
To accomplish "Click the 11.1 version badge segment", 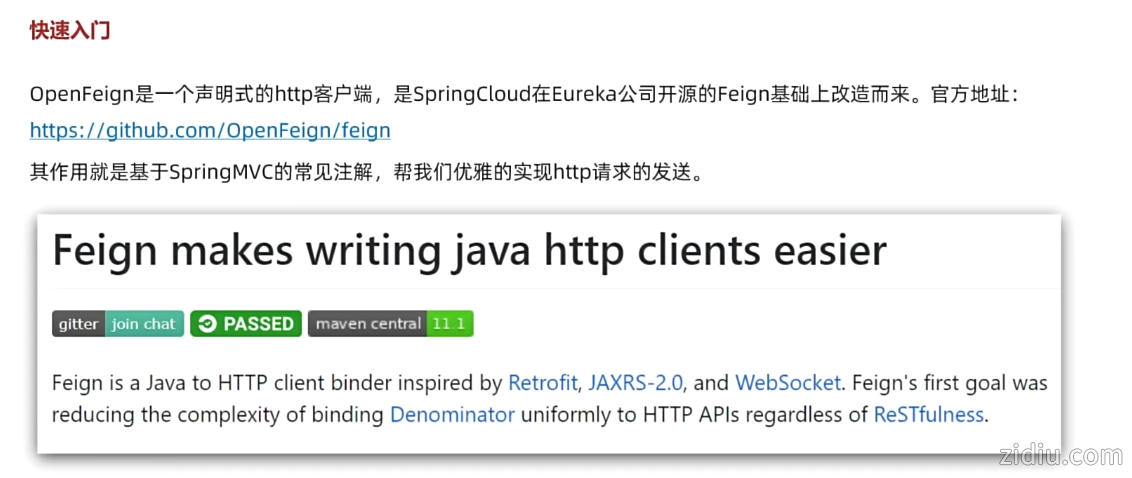I will (448, 324).
